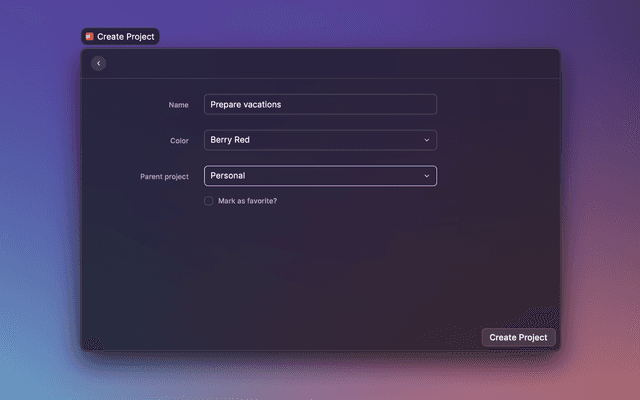This screenshot has width=640, height=400.
Task: Click the back arrow button
Action: point(98,63)
